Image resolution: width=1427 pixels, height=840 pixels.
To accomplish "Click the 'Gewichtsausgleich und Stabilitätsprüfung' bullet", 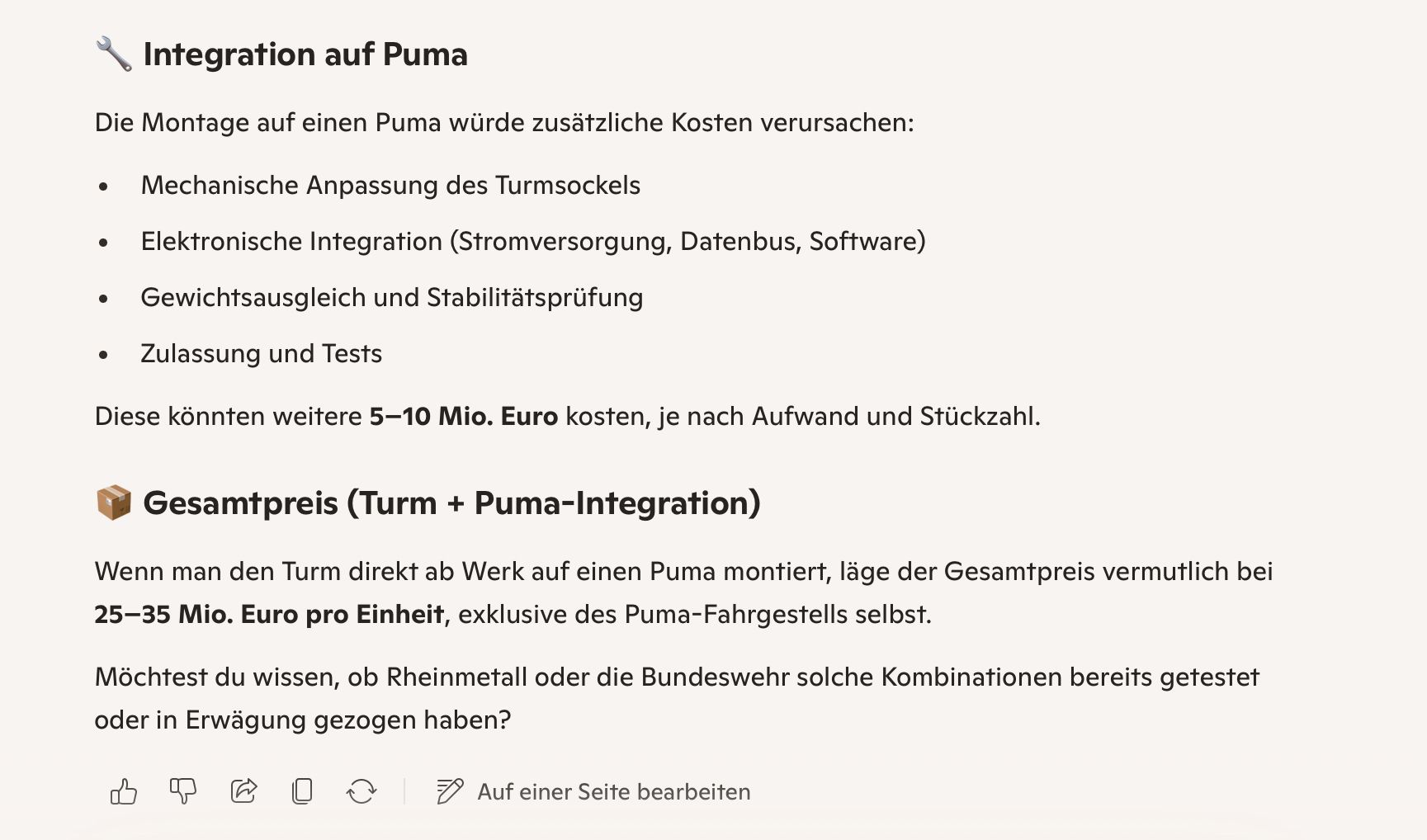I will 391,298.
